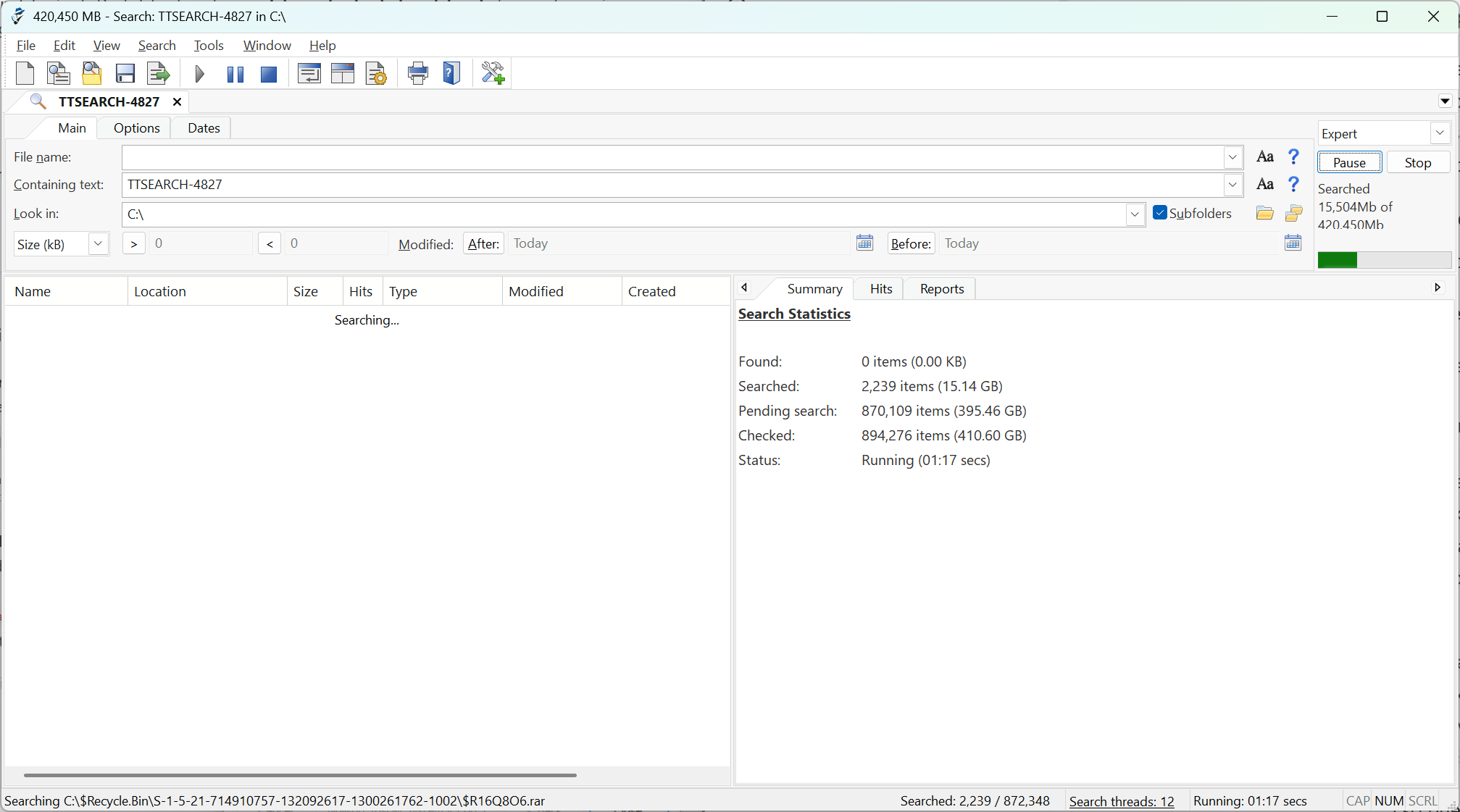Open saved search criteria file icon
The height and width of the screenshot is (812, 1460).
[91, 73]
